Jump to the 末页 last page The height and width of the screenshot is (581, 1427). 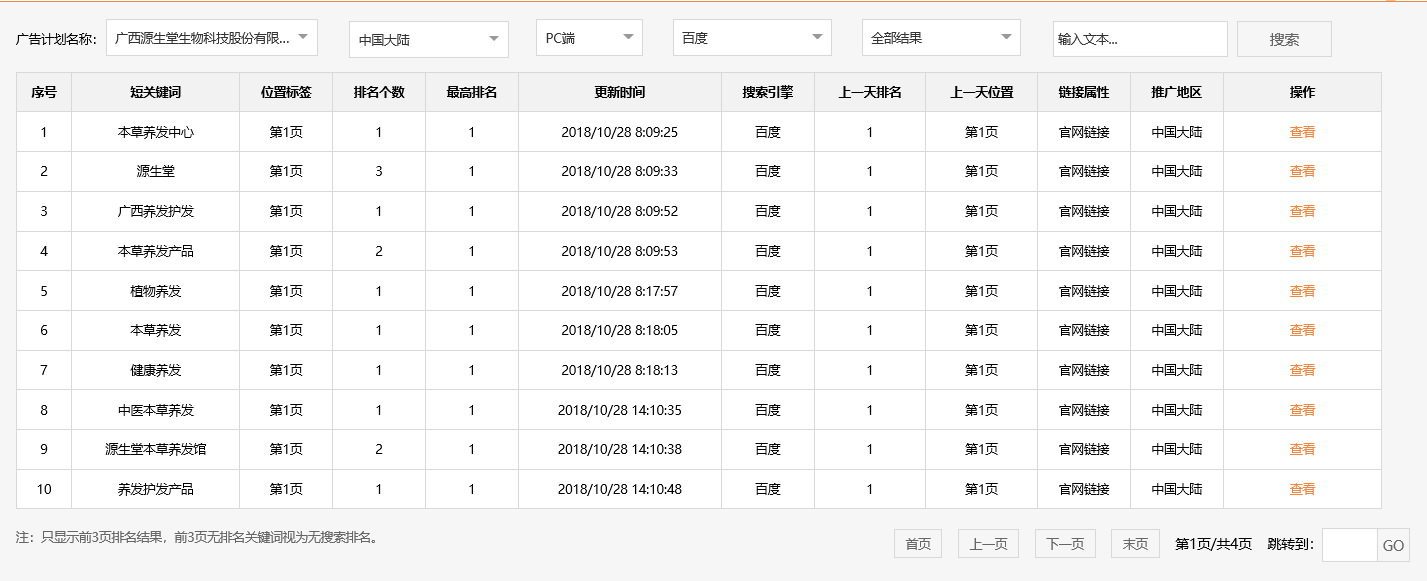[x=1135, y=543]
